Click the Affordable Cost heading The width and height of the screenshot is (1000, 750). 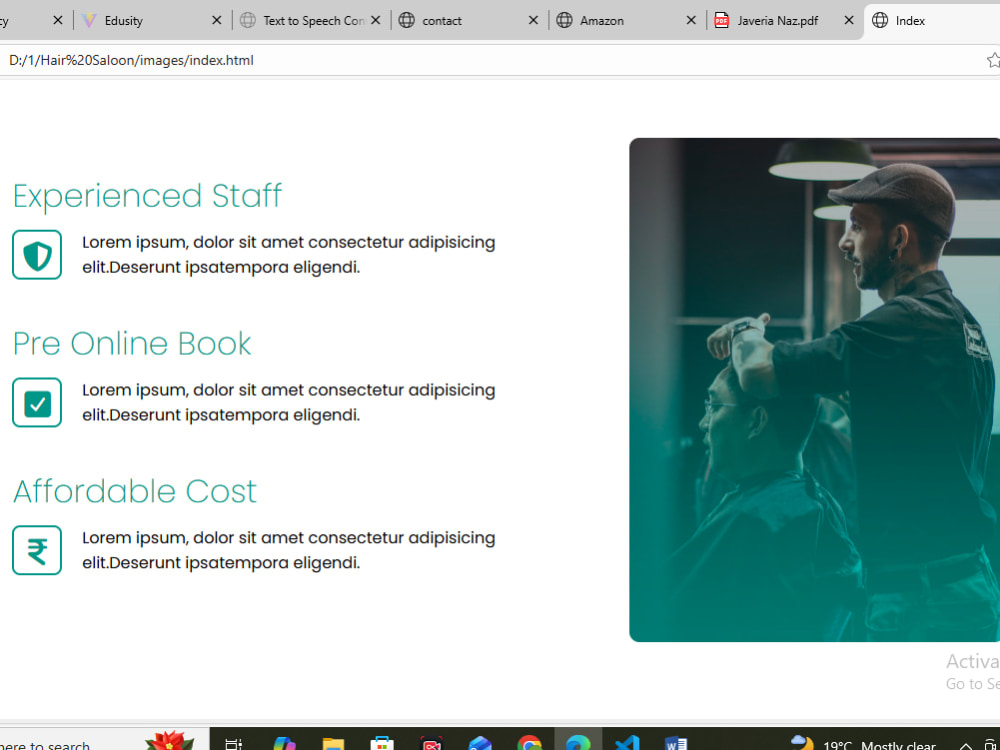coord(135,491)
